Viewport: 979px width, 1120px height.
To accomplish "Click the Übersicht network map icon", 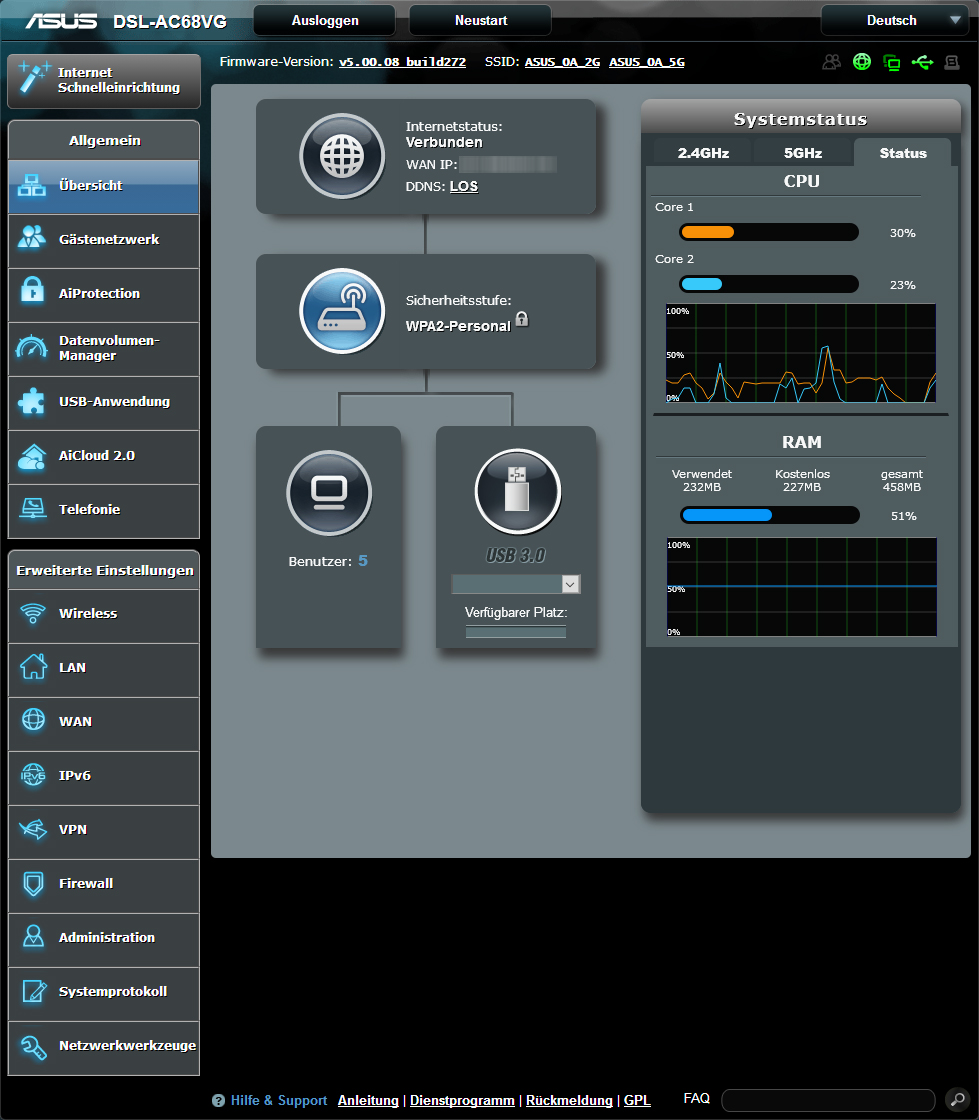I will [x=32, y=185].
